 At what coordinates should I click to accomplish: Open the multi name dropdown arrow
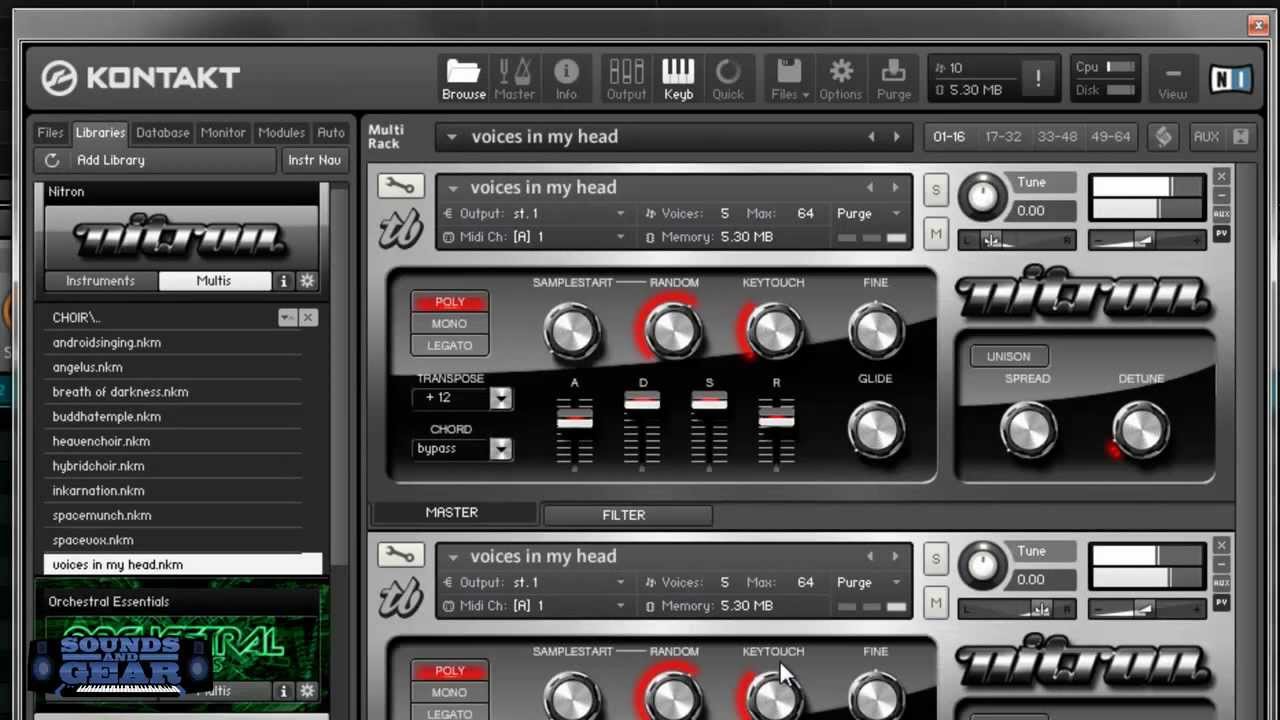click(452, 137)
